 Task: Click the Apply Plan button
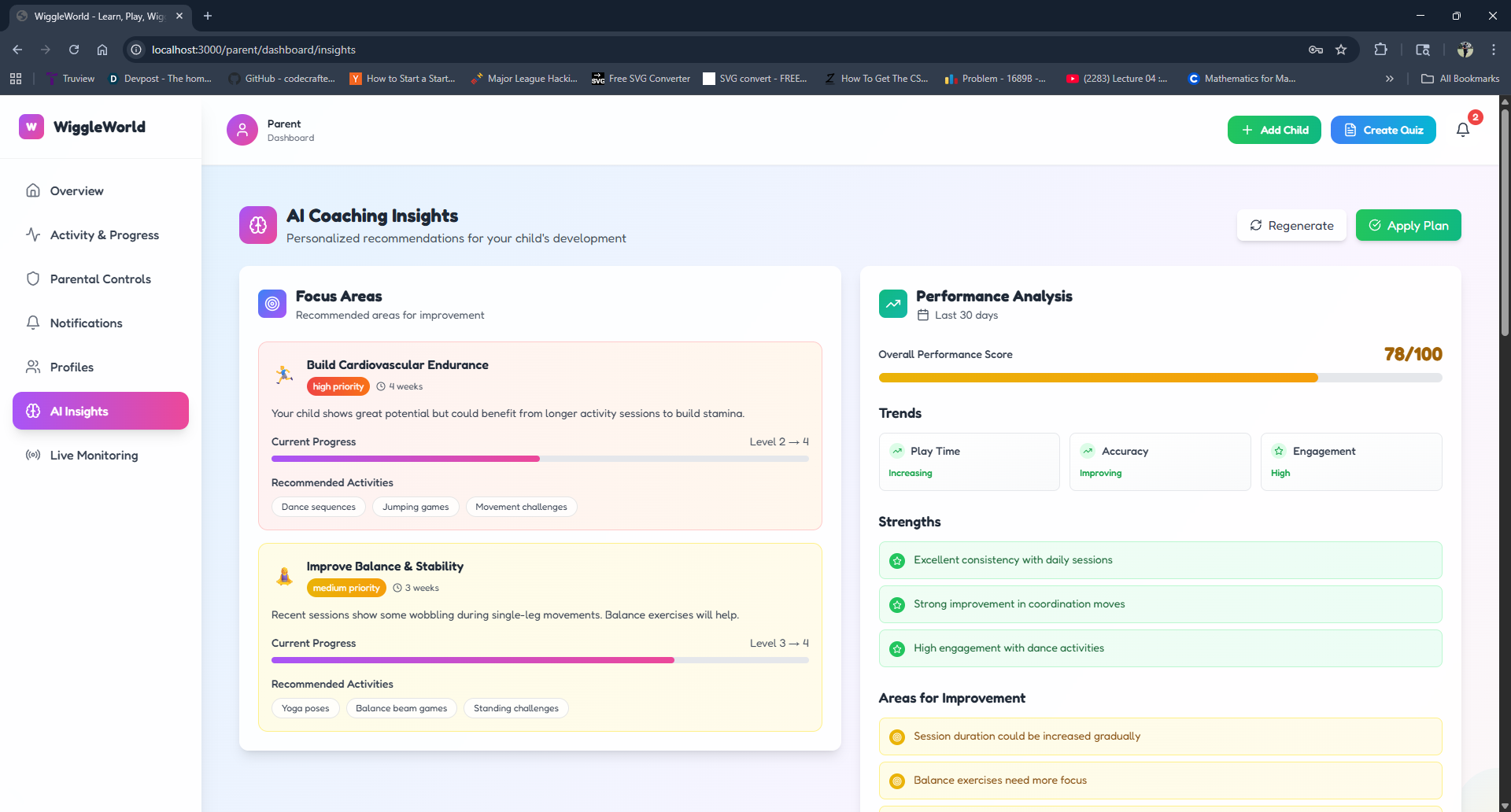click(x=1408, y=225)
